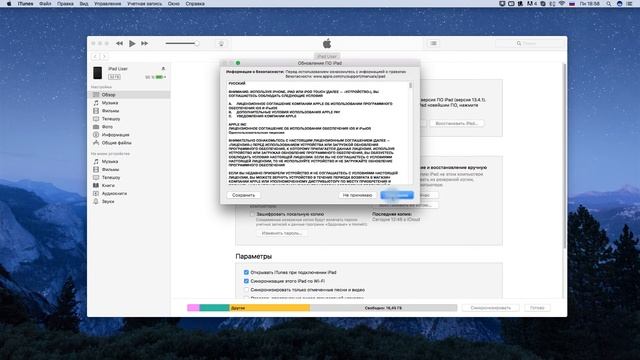Click the Изменить пароль button
Screen dimensions: 640x360
click(282, 233)
